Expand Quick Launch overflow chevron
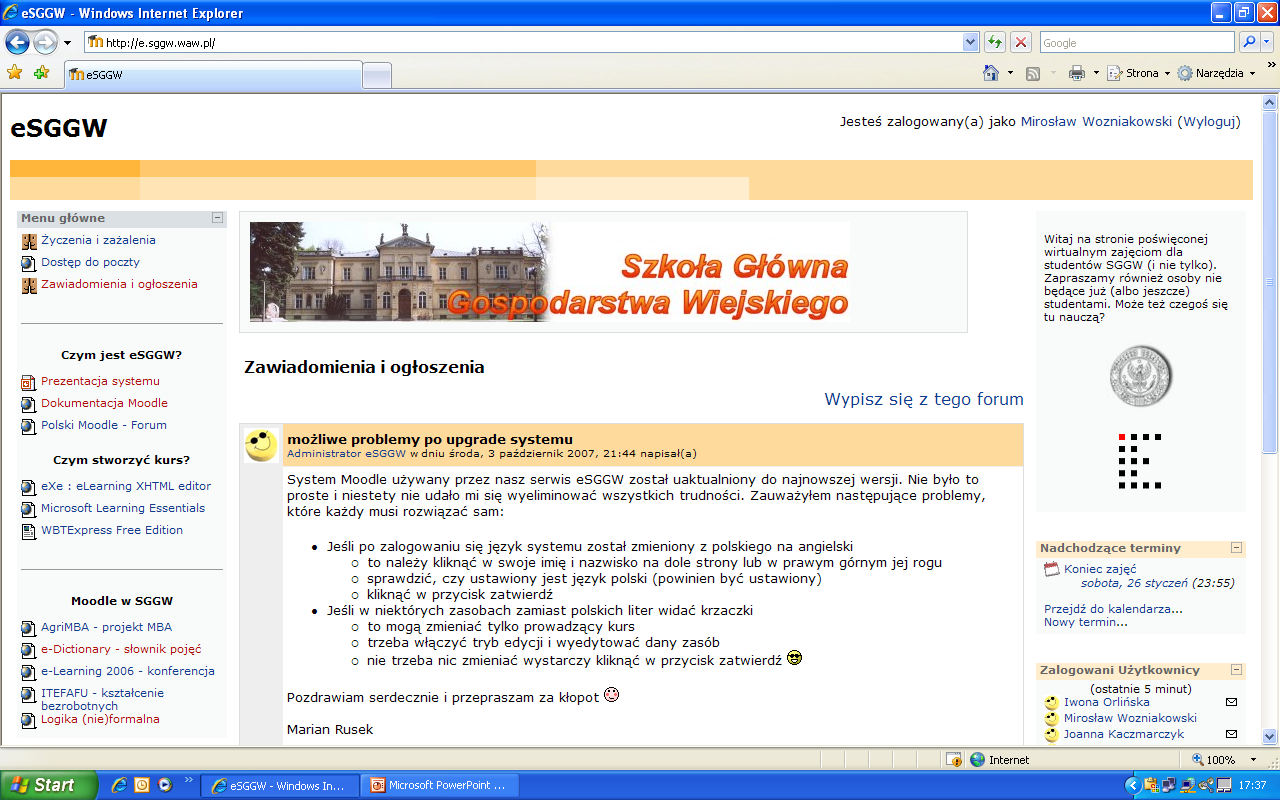Screen dimensions: 1280x800 click(188, 781)
